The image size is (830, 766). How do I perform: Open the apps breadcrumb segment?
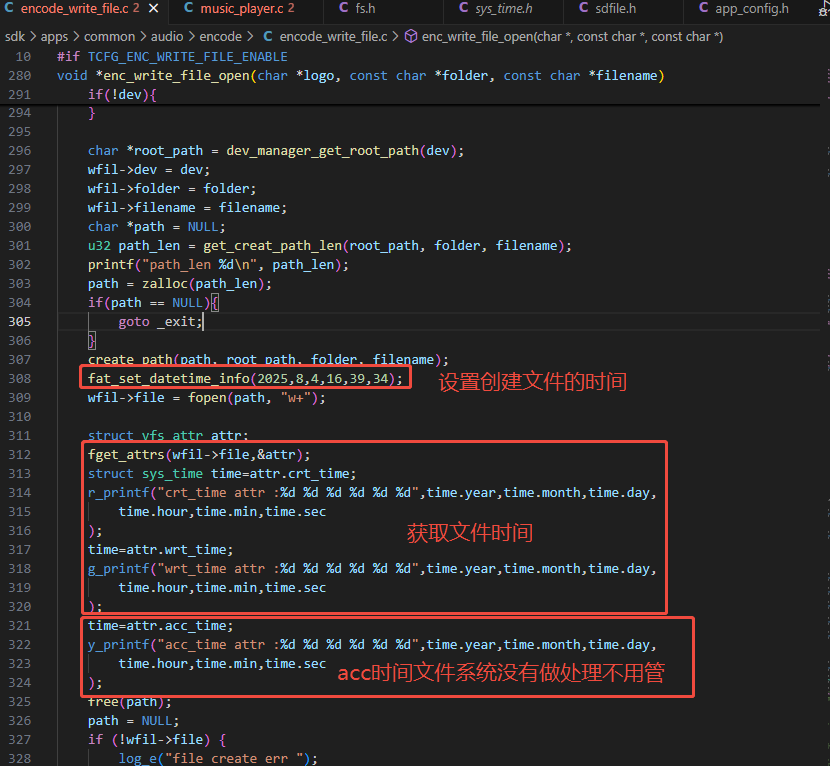point(54,37)
